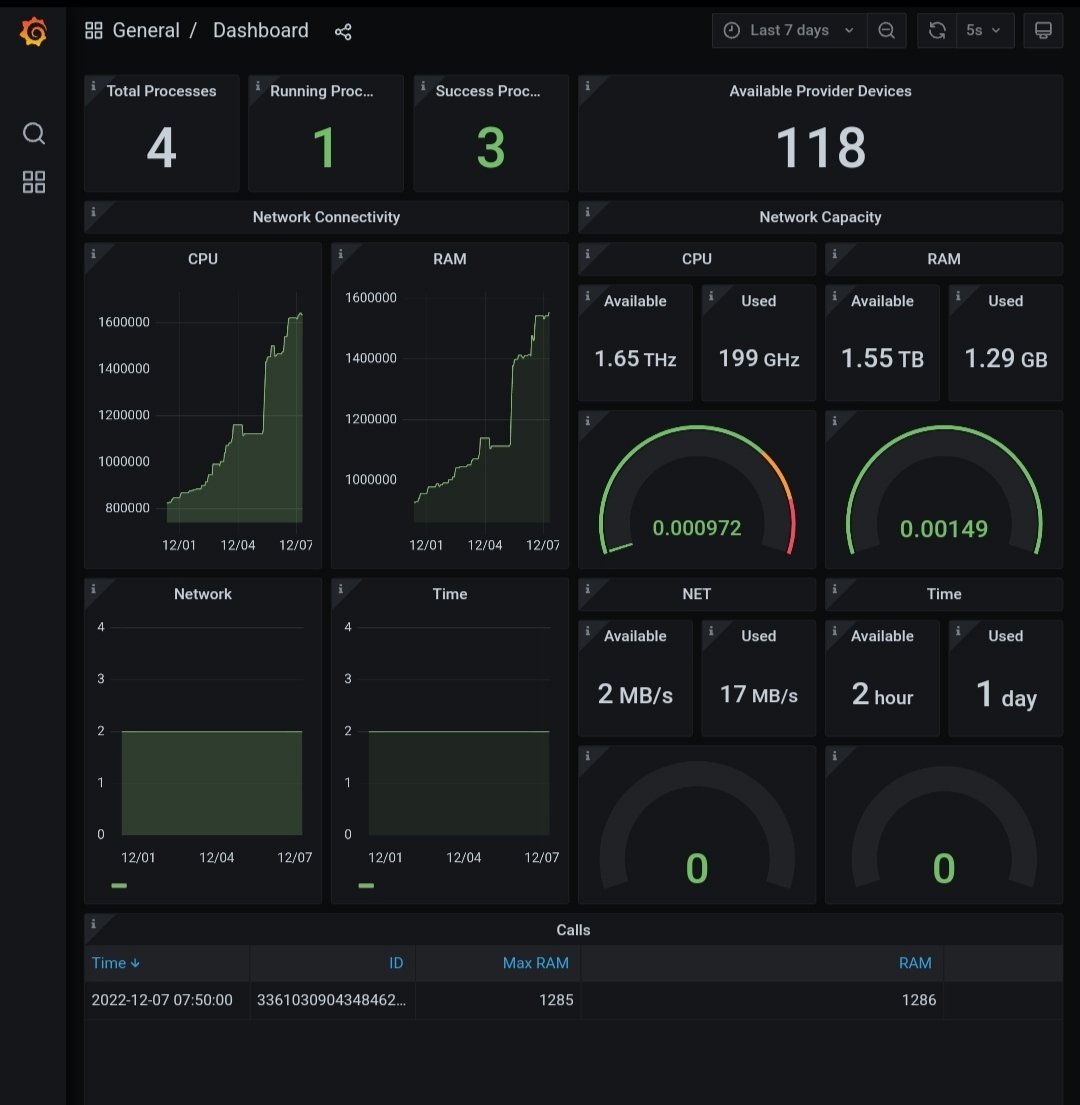Sort Calls table by Max RAM column

click(x=535, y=963)
